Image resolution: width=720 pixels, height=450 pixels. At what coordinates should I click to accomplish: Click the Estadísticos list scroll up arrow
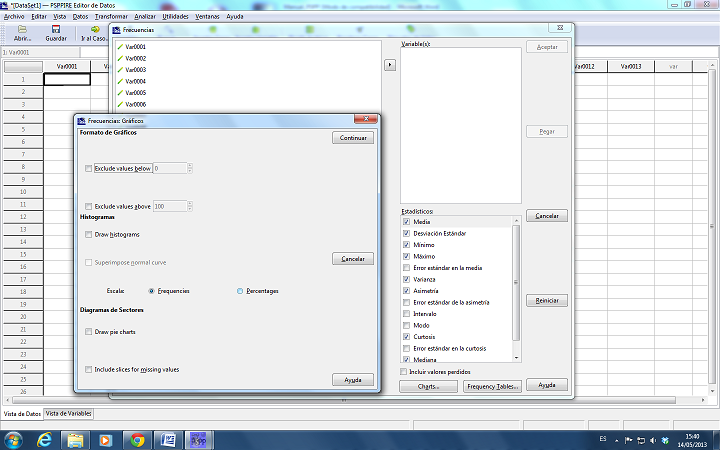pos(516,221)
